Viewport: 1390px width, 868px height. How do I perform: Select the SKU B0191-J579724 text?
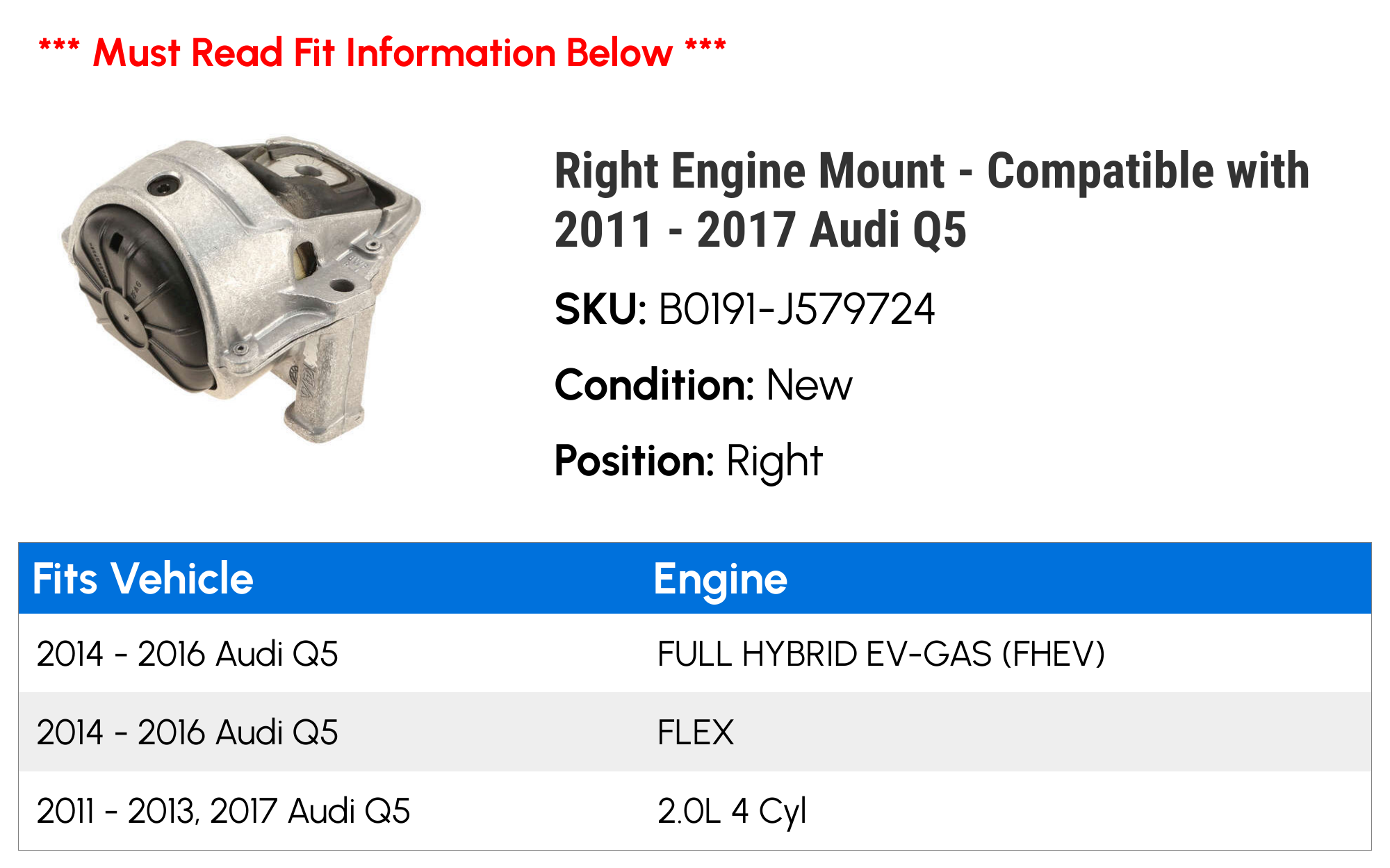[x=796, y=309]
